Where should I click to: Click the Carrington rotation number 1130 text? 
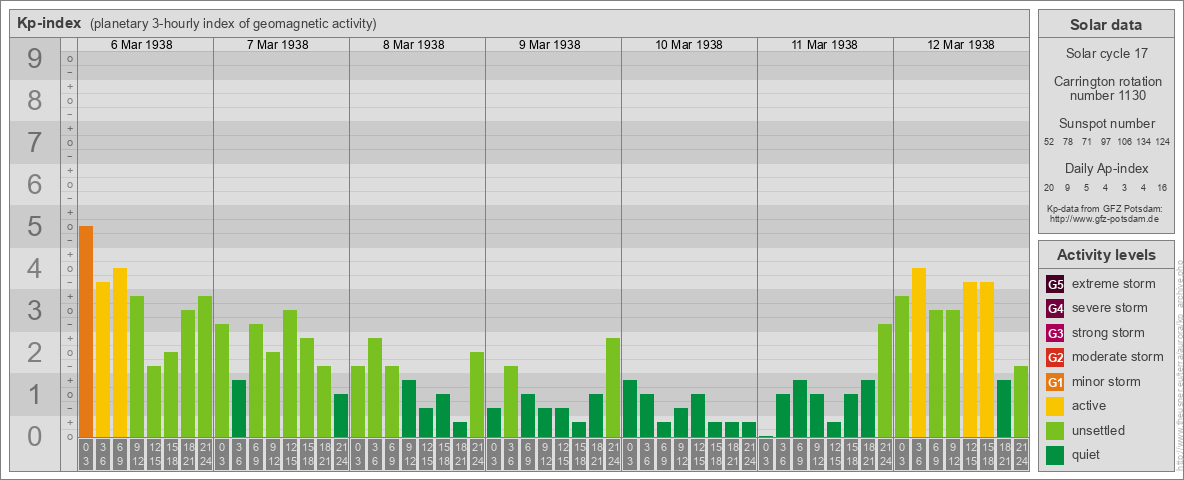1106,88
